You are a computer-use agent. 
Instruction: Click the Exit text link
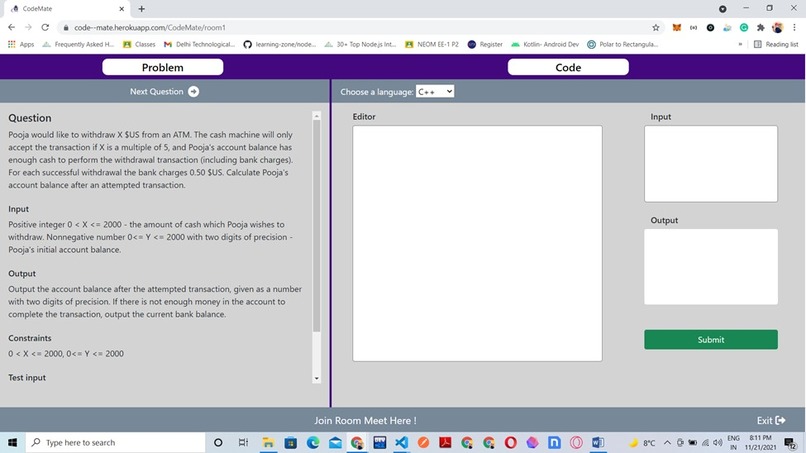tap(764, 421)
